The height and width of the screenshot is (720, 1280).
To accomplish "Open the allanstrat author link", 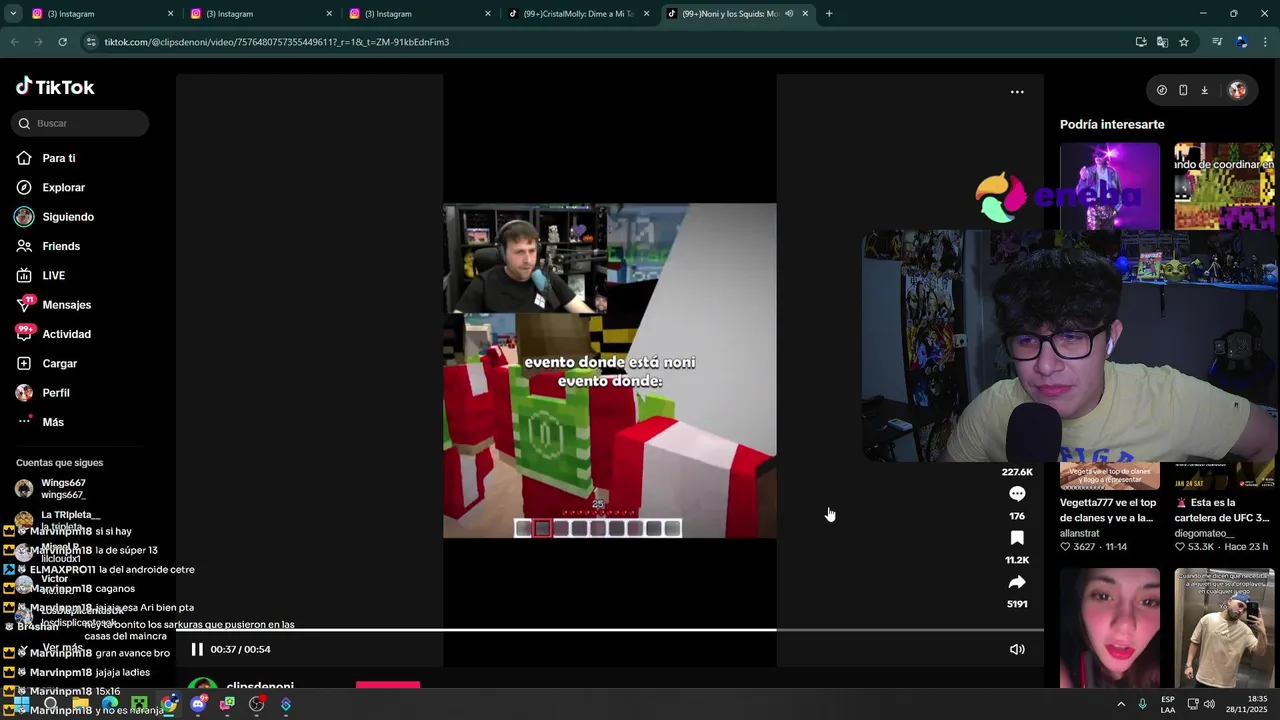I will pos(1079,533).
